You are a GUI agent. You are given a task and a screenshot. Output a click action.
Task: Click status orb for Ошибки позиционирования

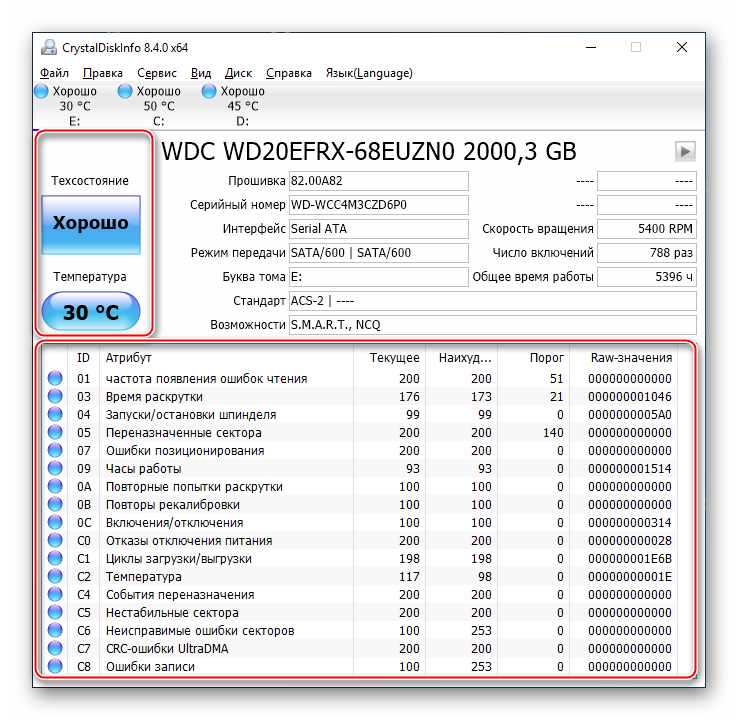point(55,450)
